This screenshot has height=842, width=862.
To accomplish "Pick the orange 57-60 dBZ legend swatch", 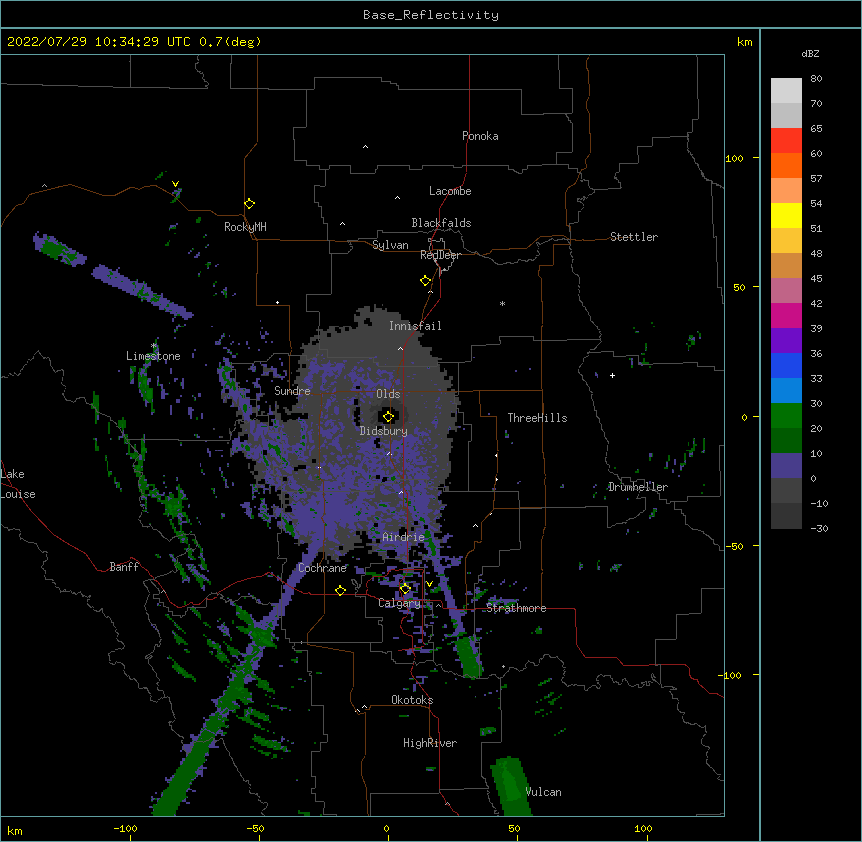I will click(786, 165).
